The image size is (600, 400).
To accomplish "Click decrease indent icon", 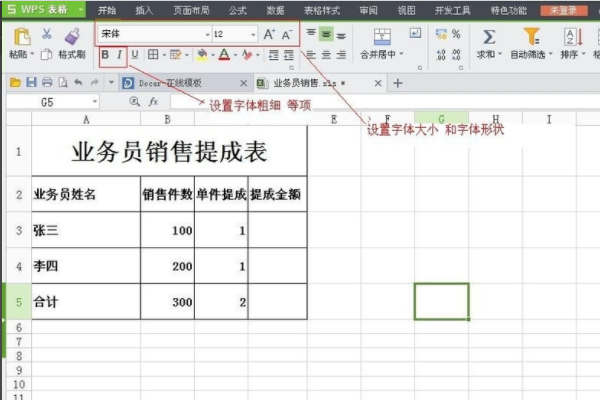I will click(273, 55).
